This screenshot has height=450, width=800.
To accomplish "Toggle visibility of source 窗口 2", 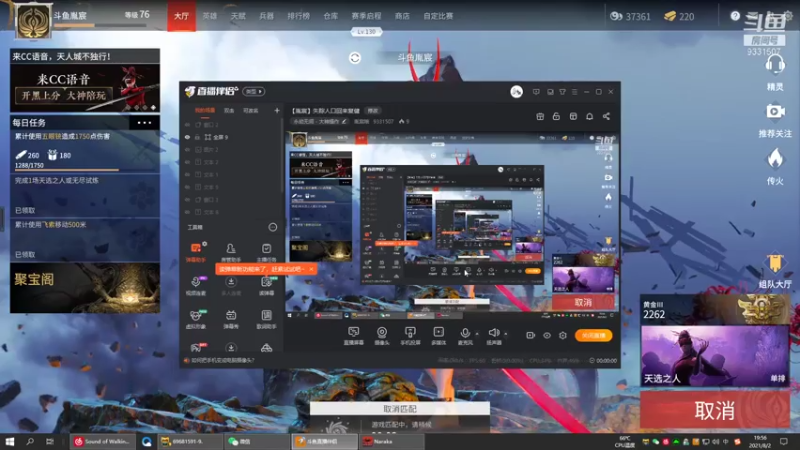I will [x=187, y=125].
